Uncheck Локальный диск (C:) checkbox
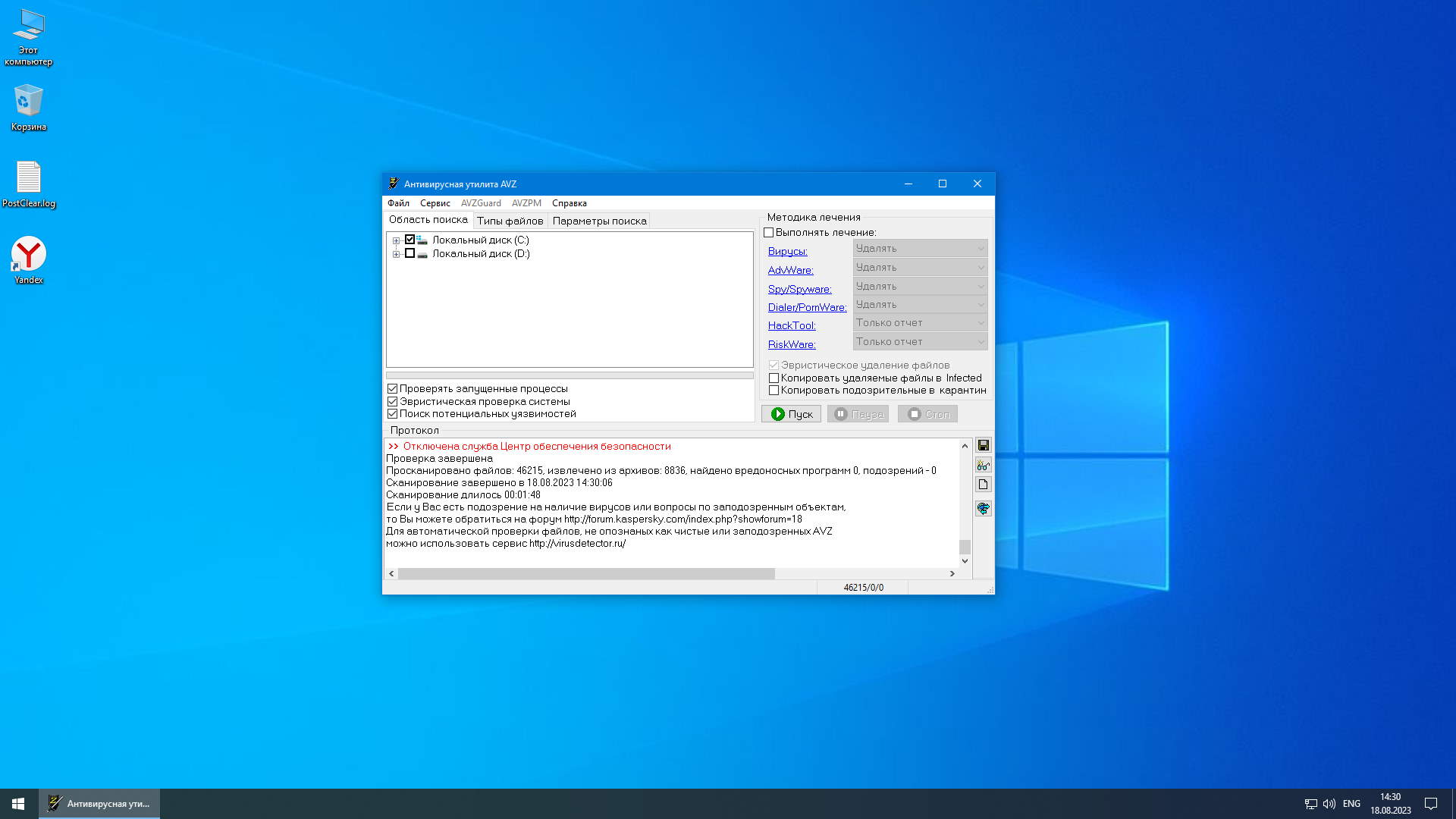This screenshot has height=819, width=1456. point(409,240)
